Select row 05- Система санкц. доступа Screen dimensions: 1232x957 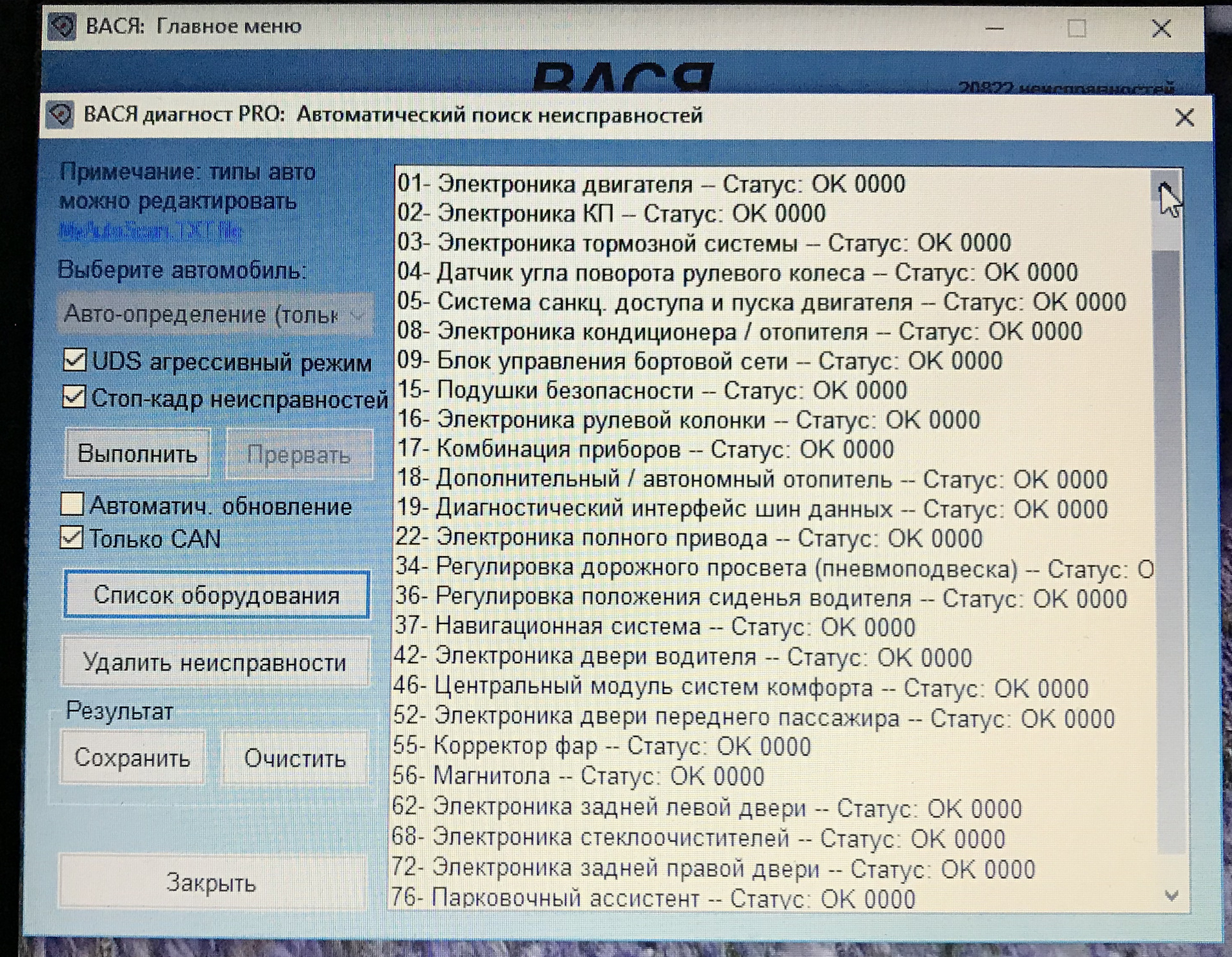[x=762, y=302]
